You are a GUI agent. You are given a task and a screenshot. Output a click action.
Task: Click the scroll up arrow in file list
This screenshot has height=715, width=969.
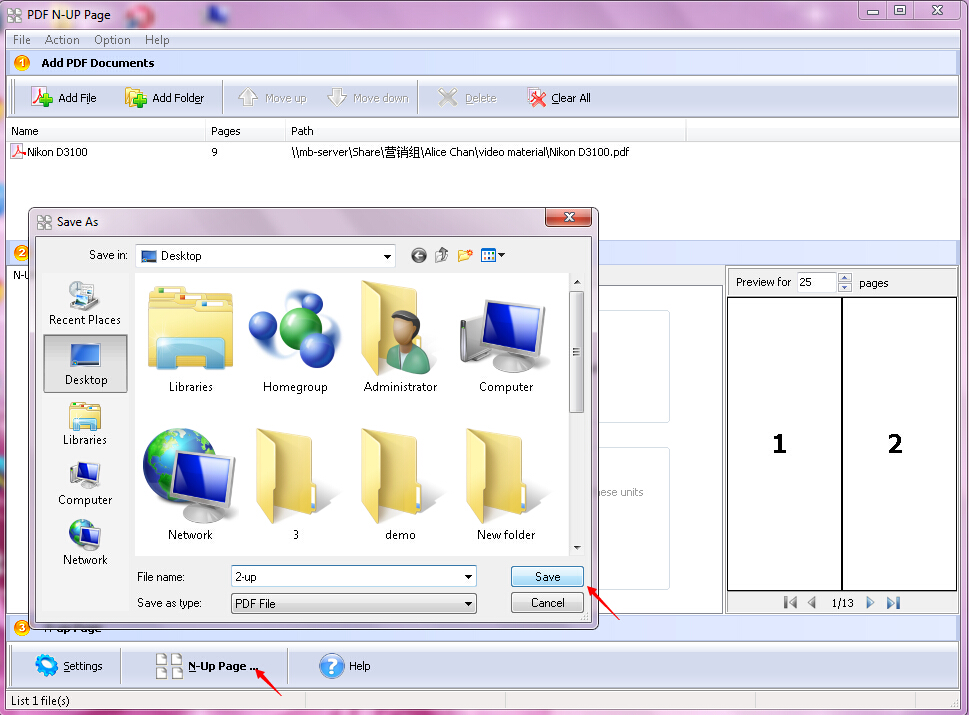pos(577,282)
